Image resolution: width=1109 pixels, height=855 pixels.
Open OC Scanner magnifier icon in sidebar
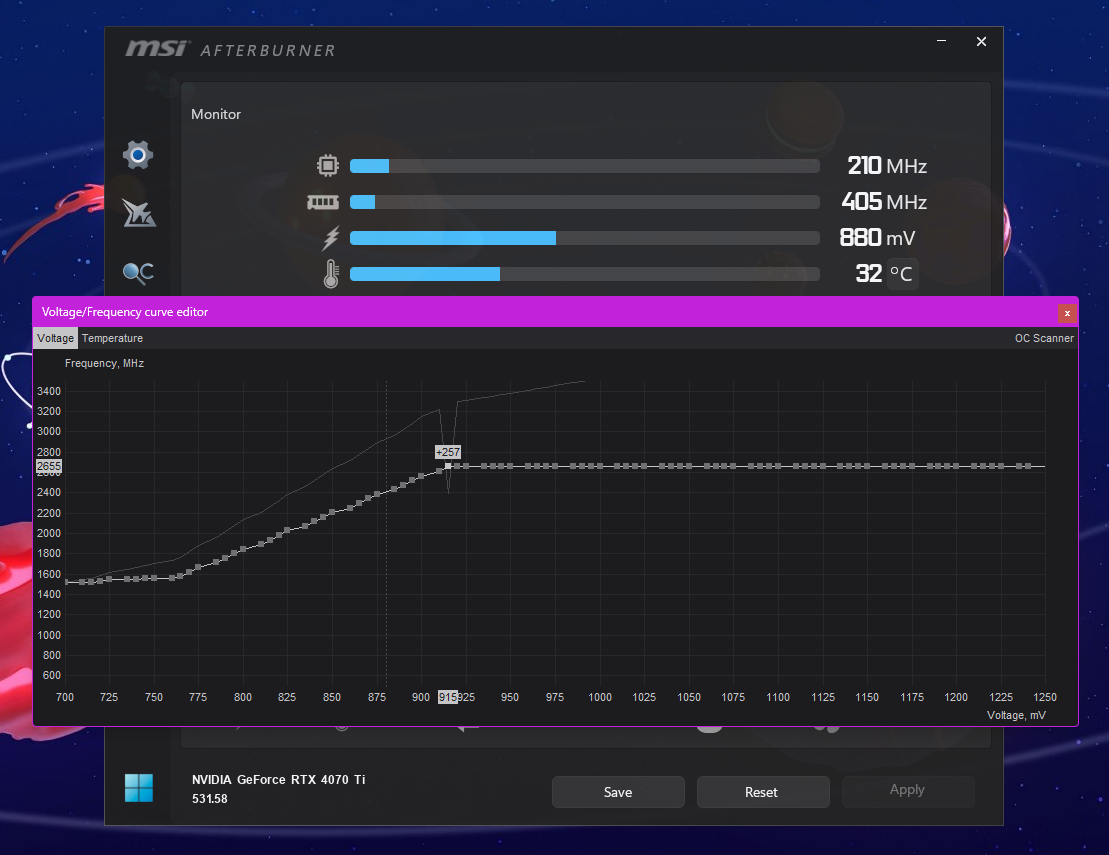pyautogui.click(x=139, y=272)
